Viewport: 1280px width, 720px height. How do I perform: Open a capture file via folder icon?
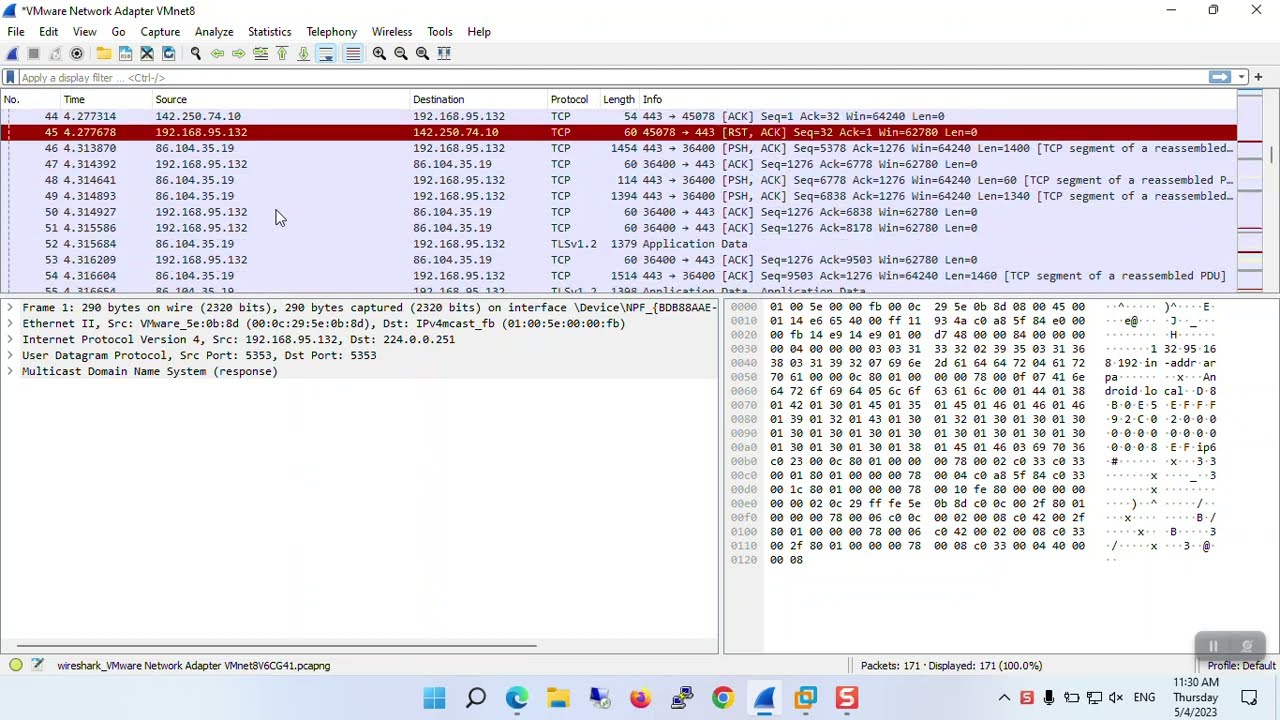104,54
